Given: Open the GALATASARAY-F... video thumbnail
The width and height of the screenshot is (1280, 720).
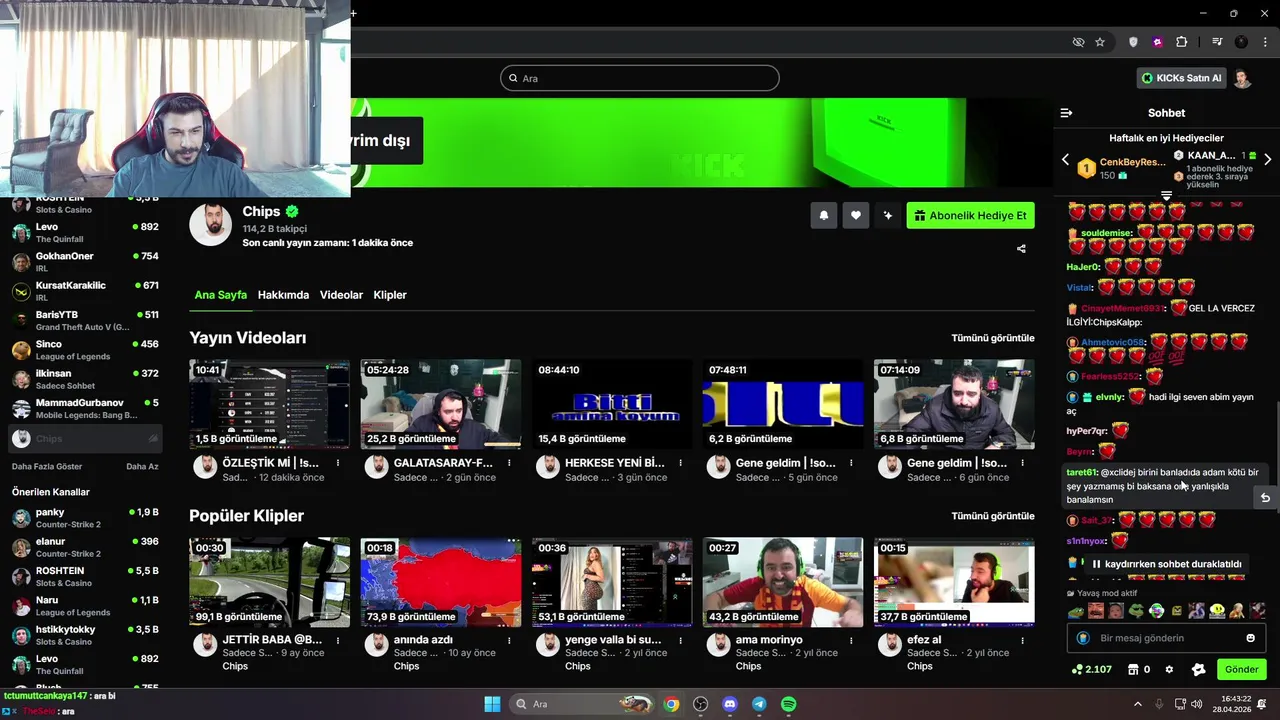Looking at the screenshot, I should 441,404.
